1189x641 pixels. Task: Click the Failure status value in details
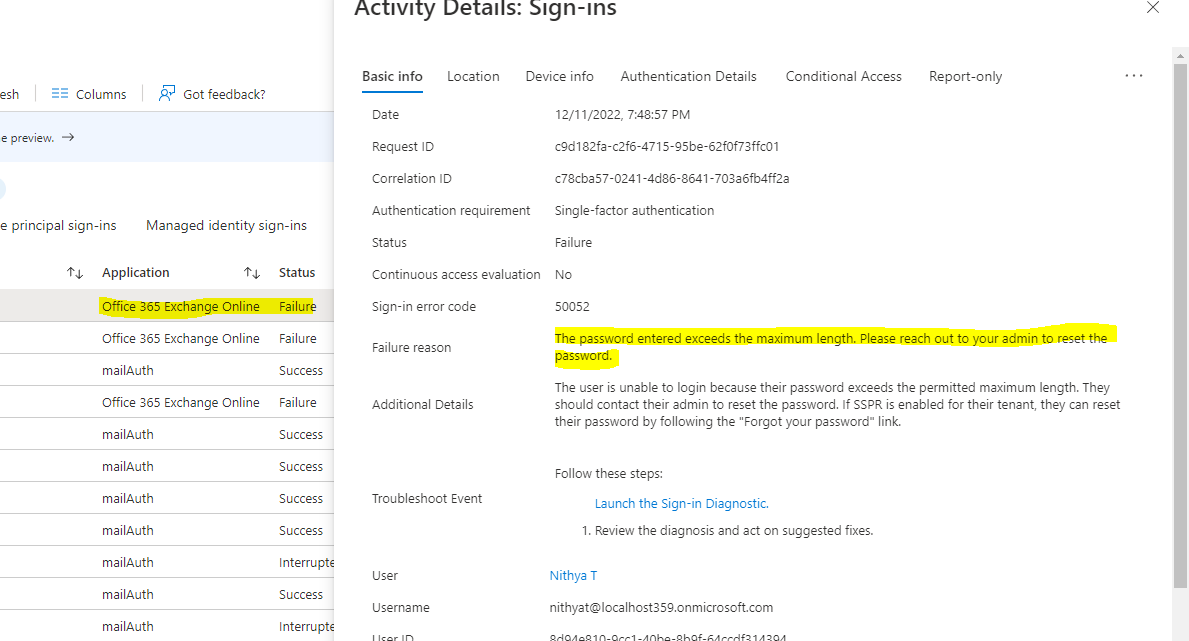click(x=573, y=243)
